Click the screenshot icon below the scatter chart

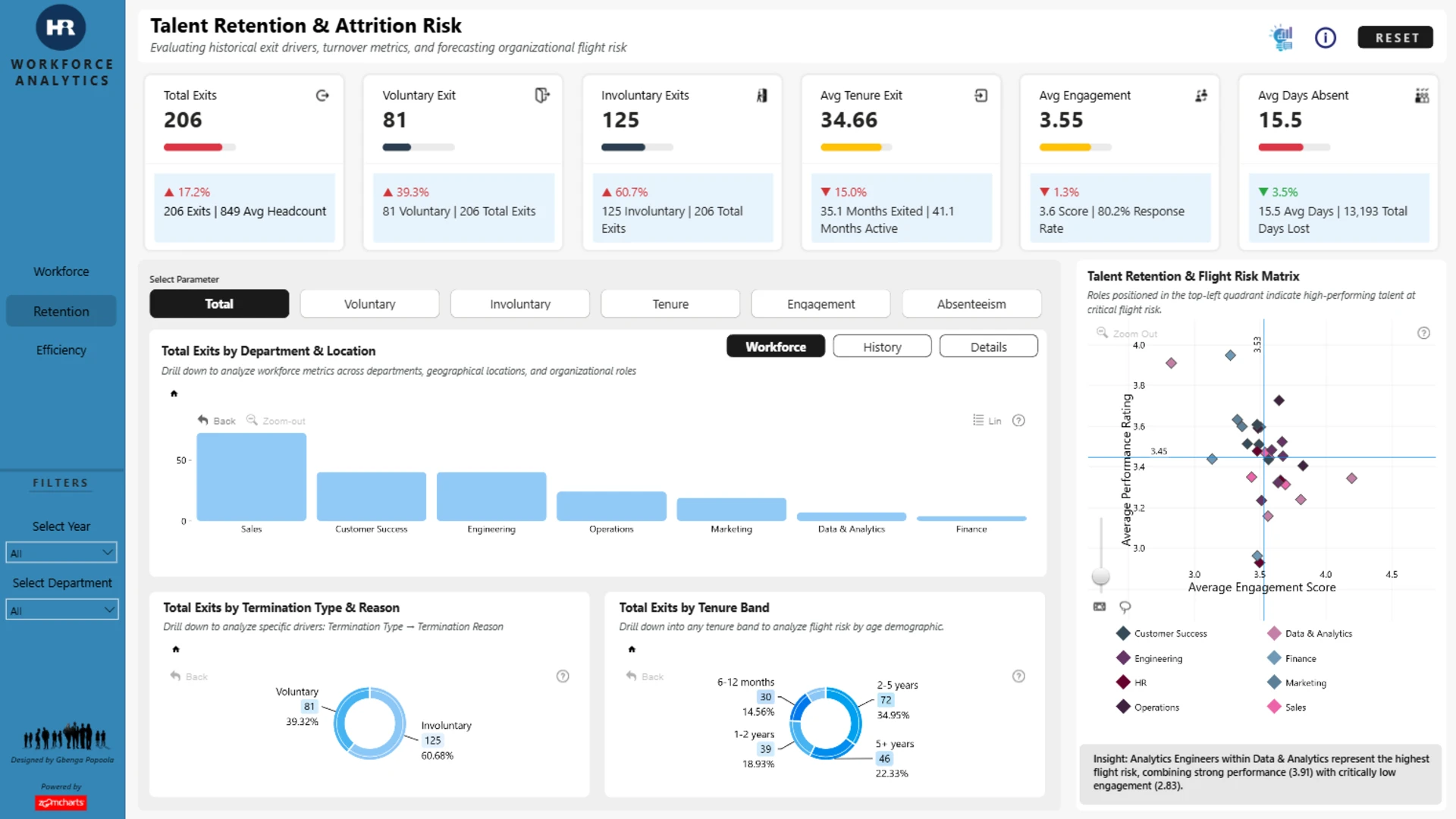tap(1100, 607)
